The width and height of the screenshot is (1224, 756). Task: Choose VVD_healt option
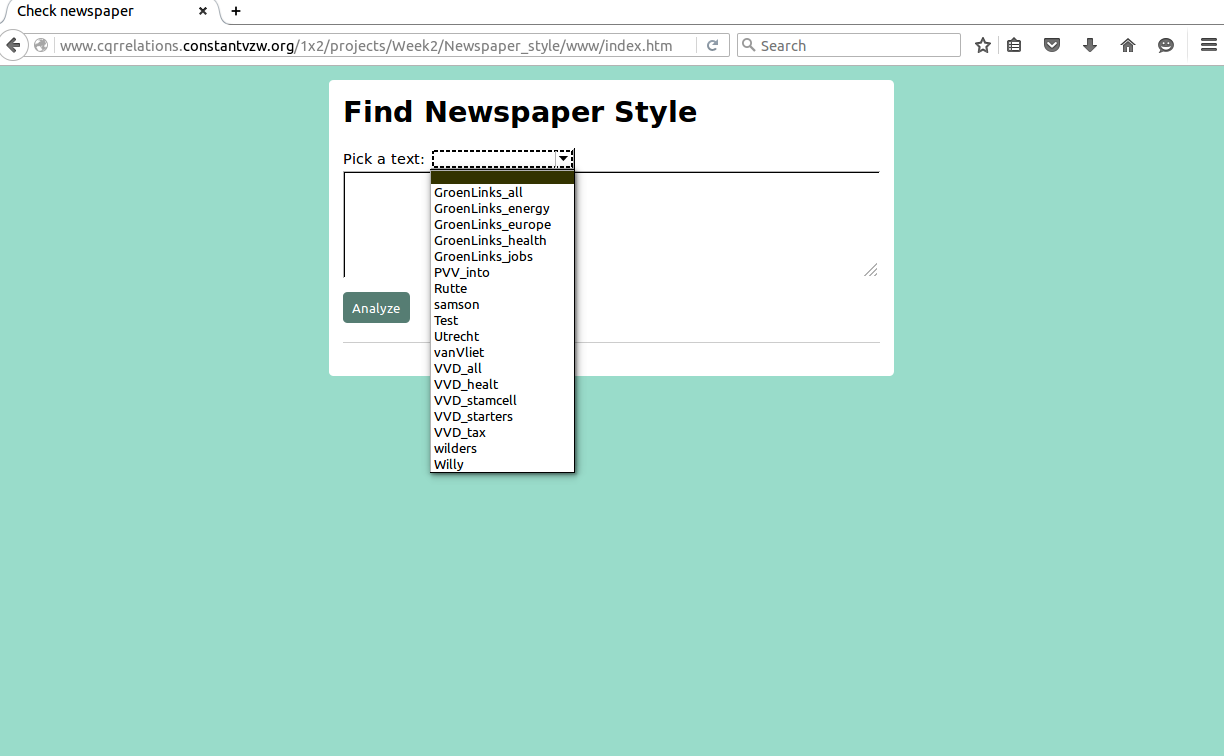point(502,385)
